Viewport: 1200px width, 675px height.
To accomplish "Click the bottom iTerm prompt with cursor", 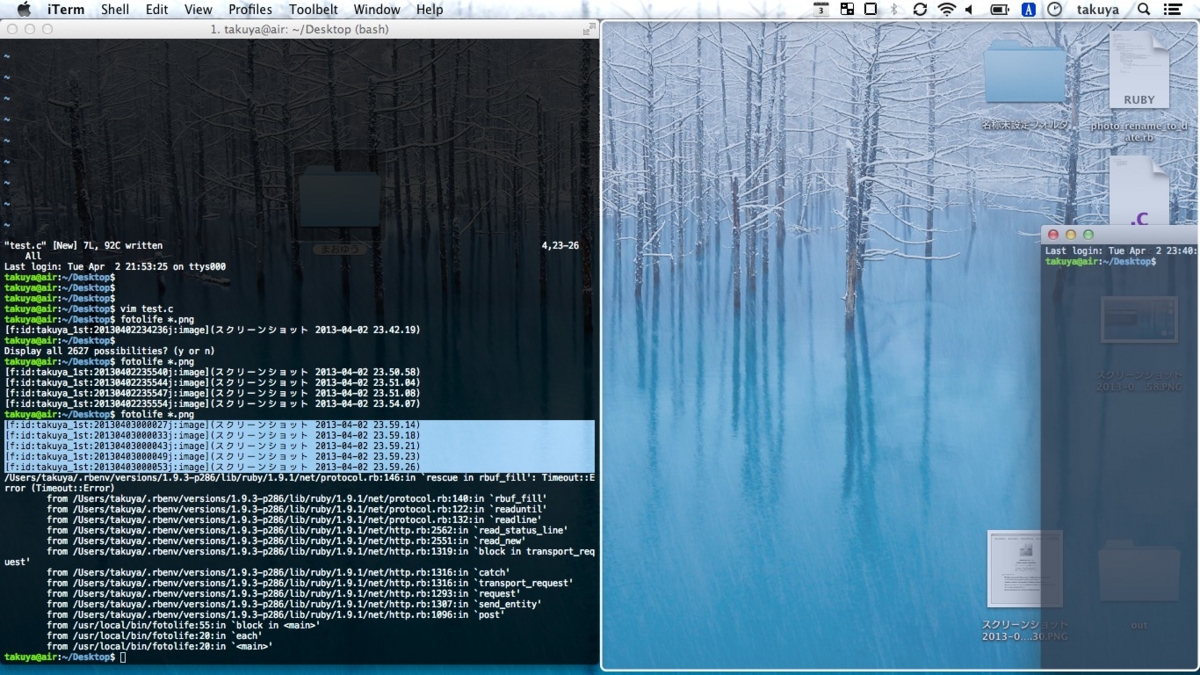I will coord(65,656).
